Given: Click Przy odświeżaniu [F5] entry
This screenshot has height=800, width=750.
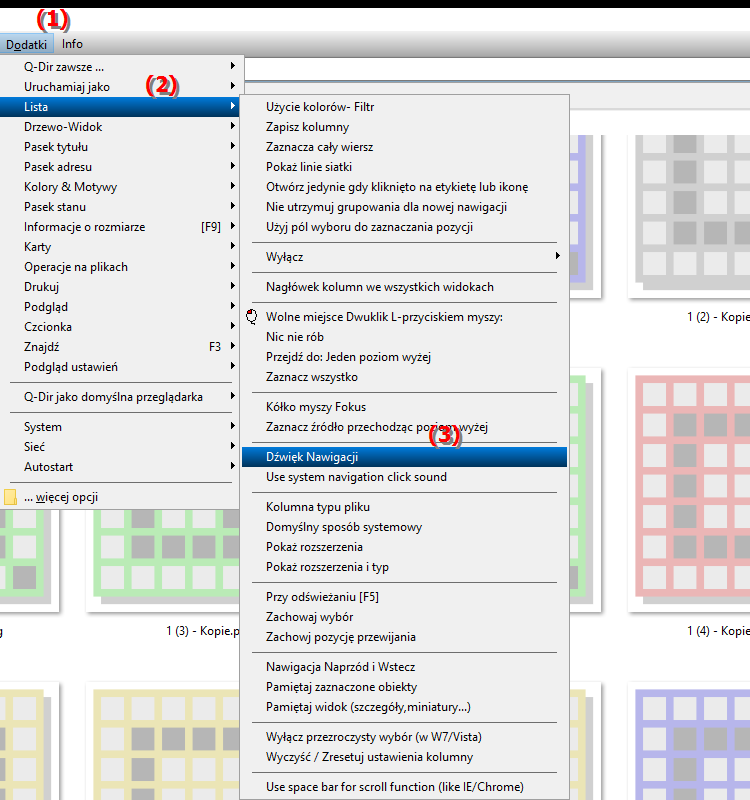Looking at the screenshot, I should coord(404,597).
